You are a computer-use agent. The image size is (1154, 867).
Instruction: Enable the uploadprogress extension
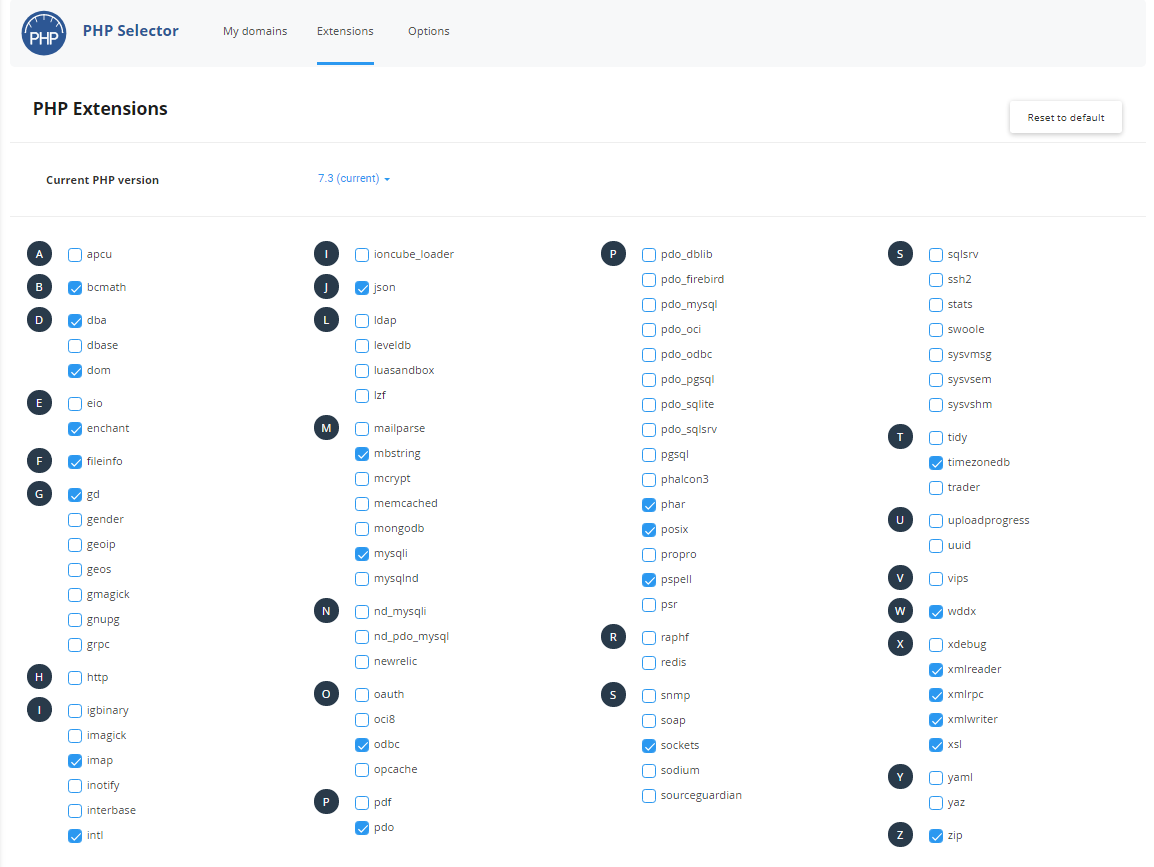936,521
